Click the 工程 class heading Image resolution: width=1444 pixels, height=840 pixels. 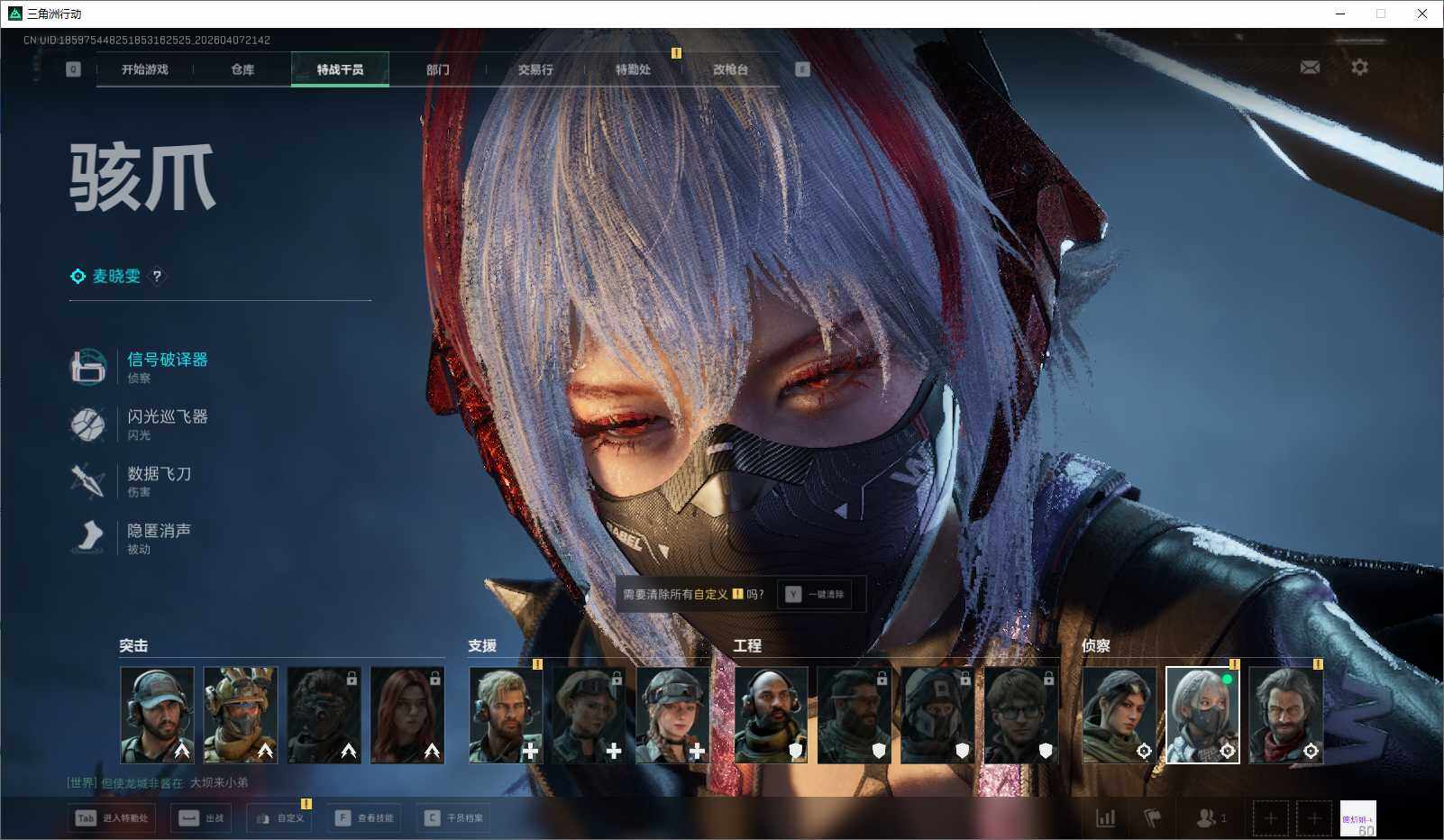[747, 645]
